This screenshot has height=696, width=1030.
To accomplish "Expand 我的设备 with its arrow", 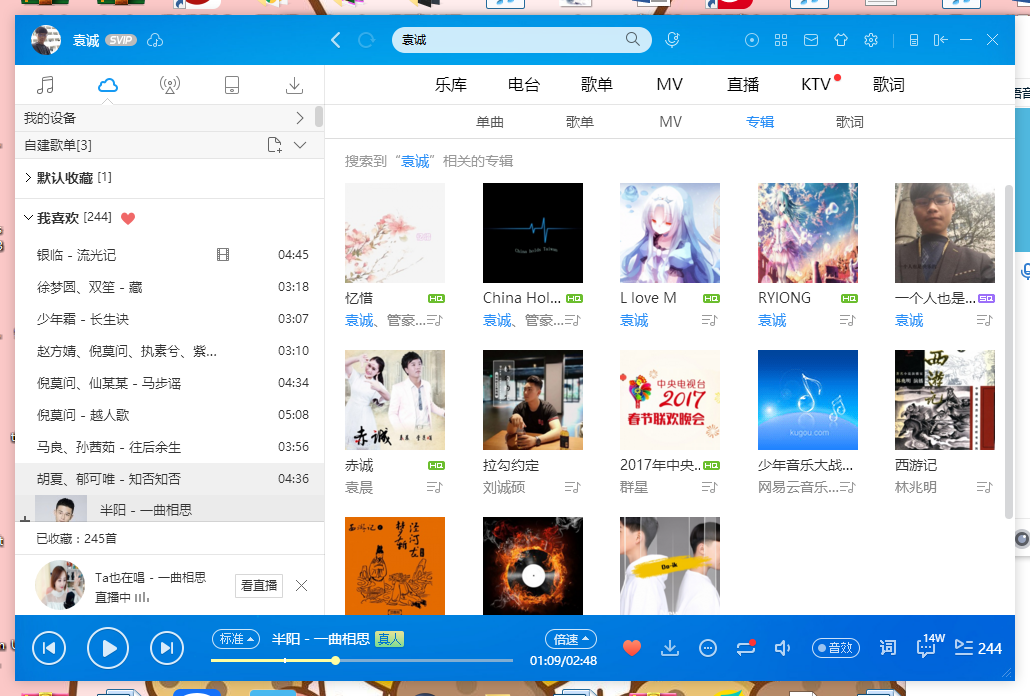I will pyautogui.click(x=300, y=118).
